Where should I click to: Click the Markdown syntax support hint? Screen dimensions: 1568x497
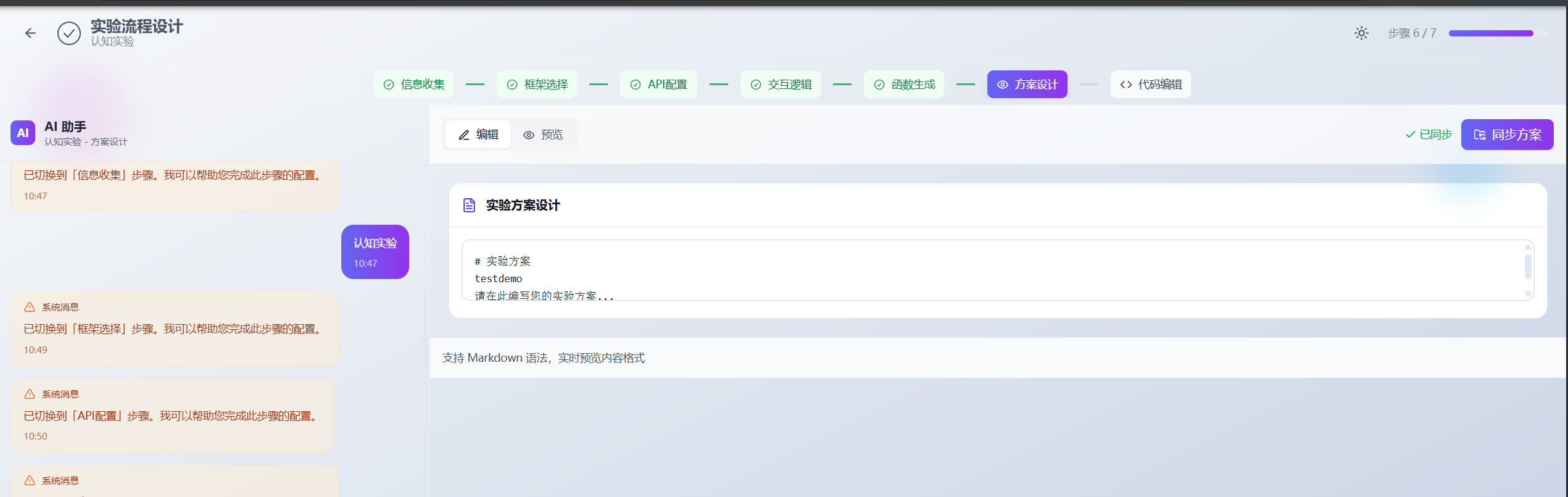click(x=544, y=358)
